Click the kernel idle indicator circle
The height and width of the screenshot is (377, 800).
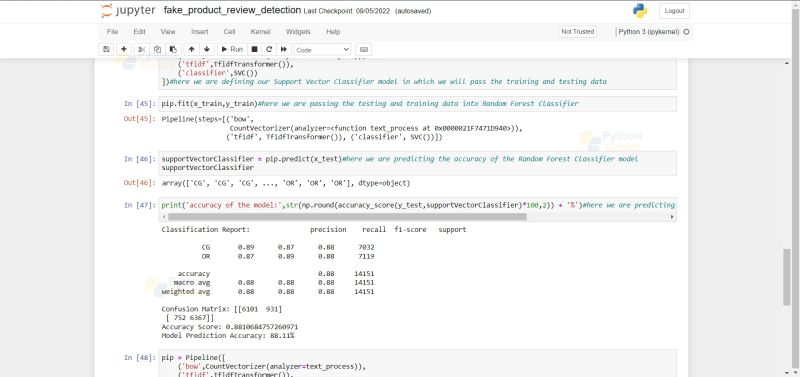[x=686, y=32]
